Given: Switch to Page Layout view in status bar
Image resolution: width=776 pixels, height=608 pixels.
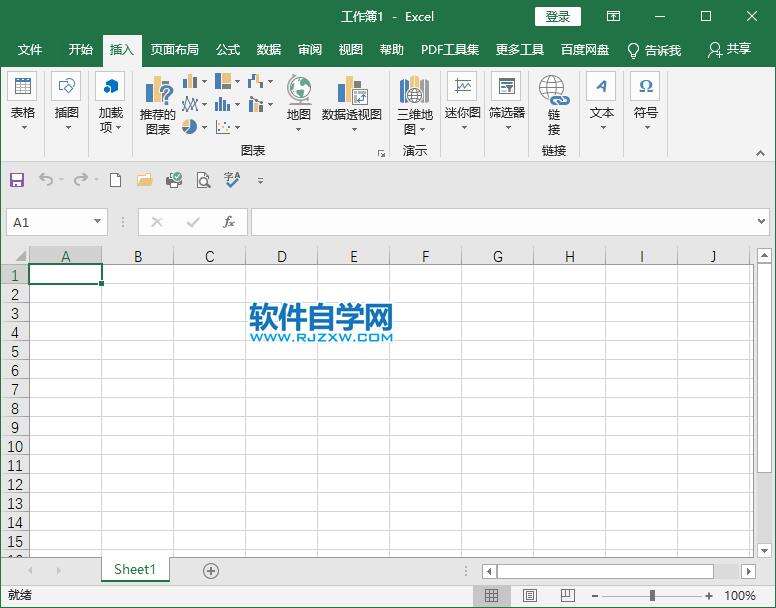Looking at the screenshot, I should (530, 596).
